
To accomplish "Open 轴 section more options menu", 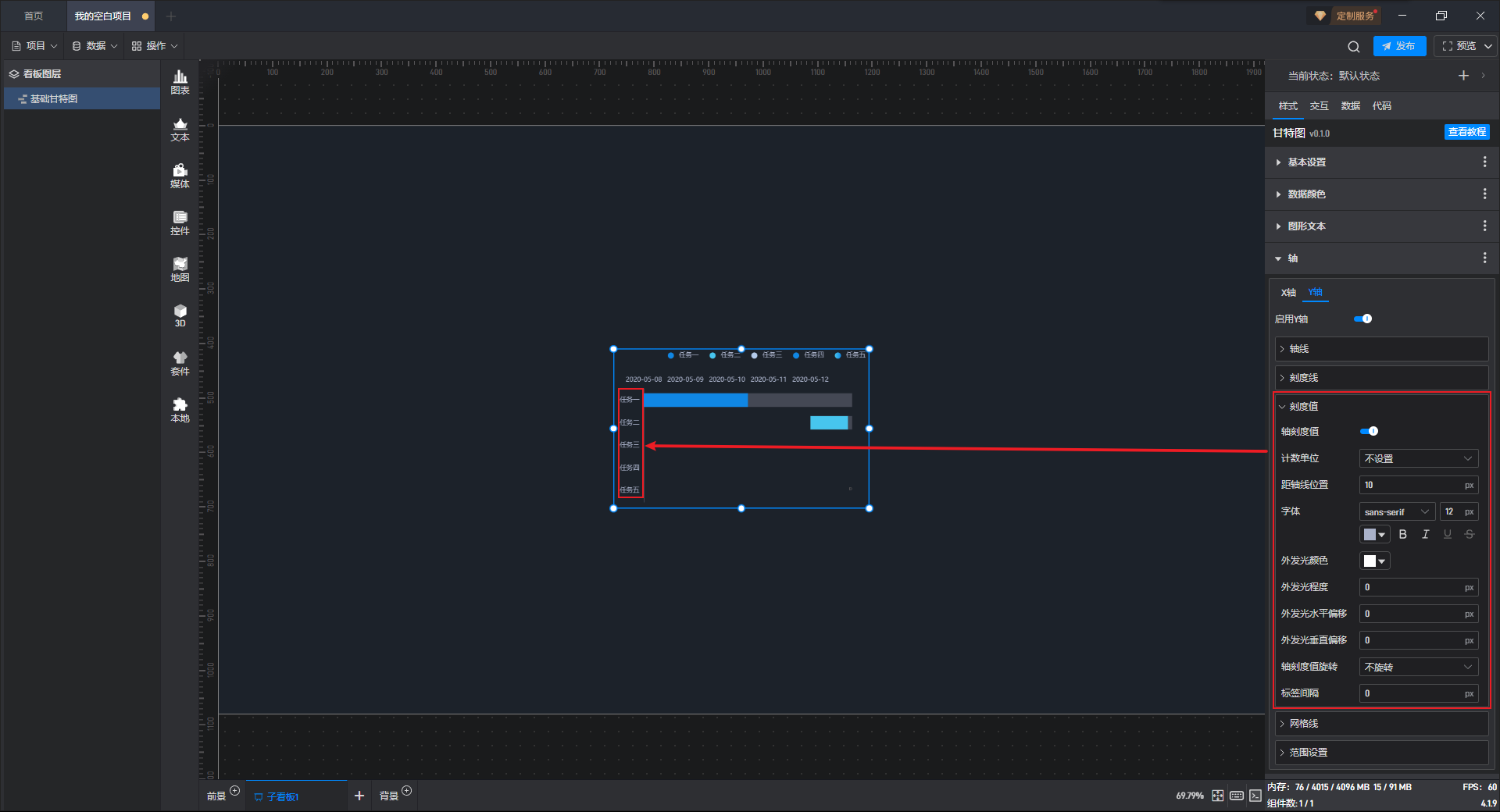I will (x=1484, y=258).
